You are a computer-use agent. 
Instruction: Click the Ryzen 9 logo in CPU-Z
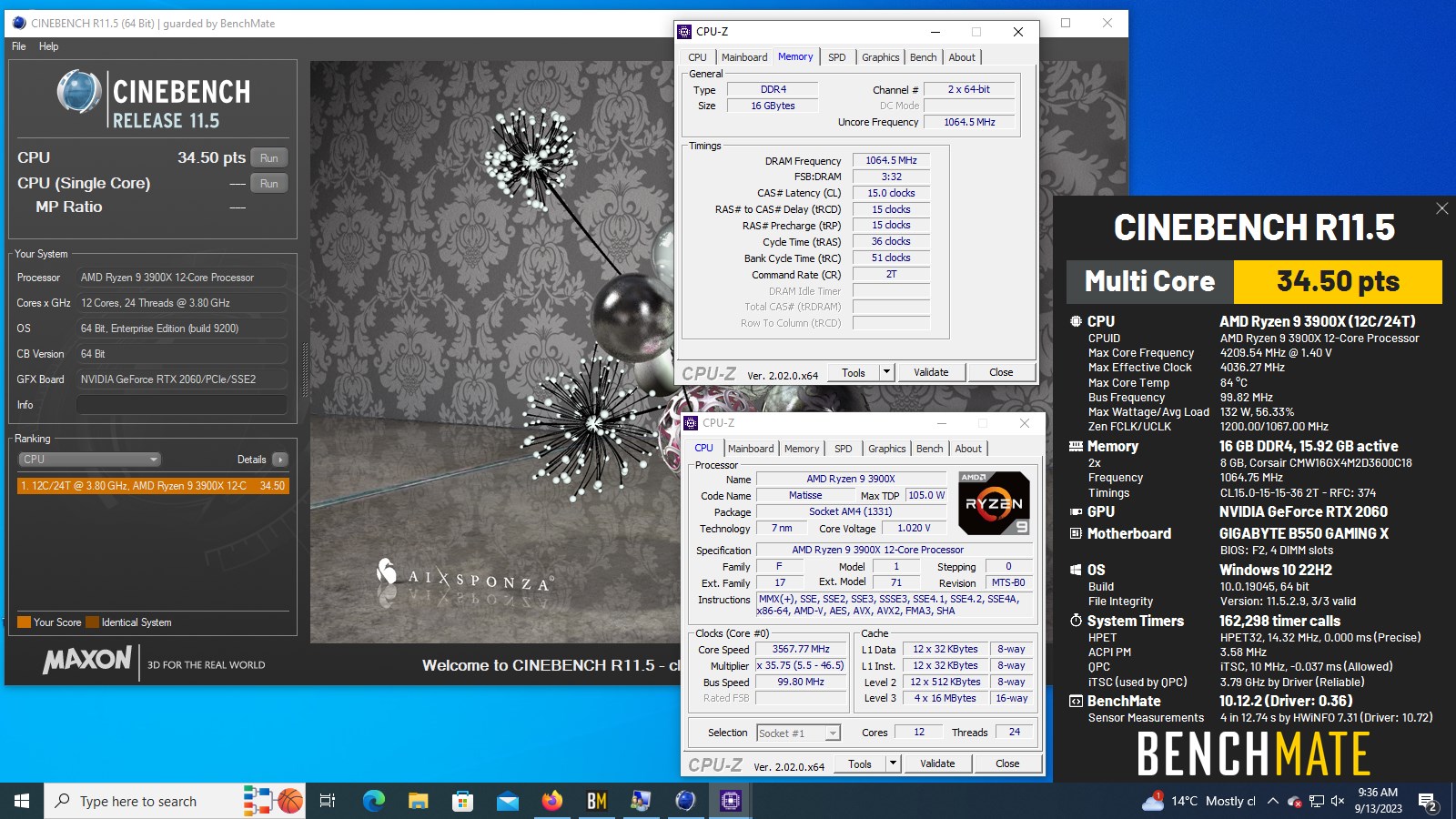(994, 502)
